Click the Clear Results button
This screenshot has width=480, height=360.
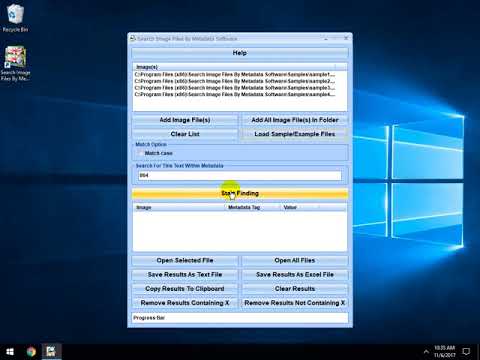(x=295, y=289)
